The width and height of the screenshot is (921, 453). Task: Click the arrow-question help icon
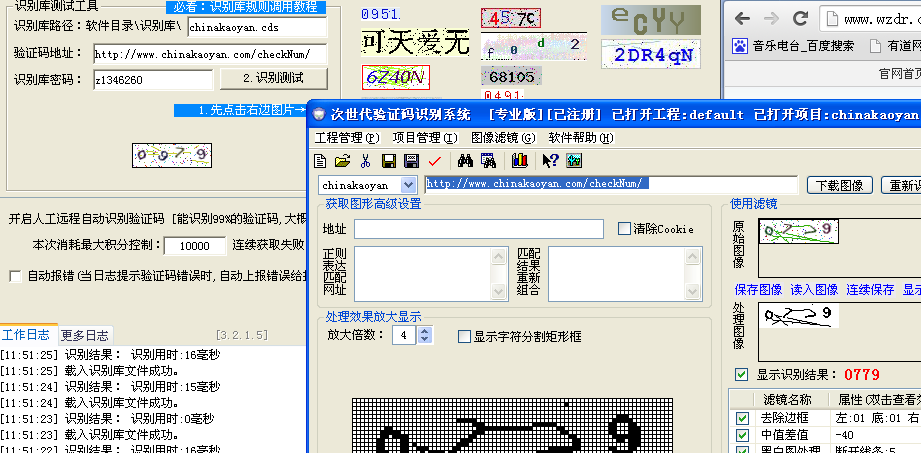pyautogui.click(x=550, y=160)
